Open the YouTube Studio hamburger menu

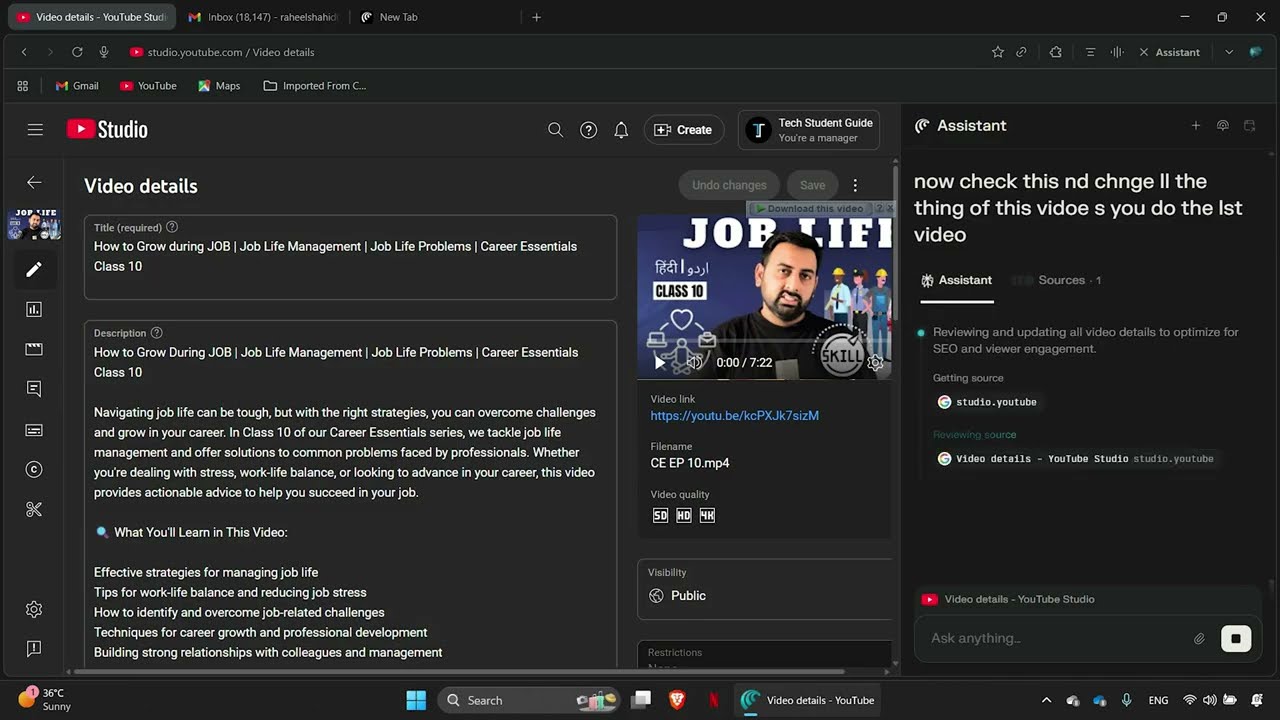pyautogui.click(x=35, y=129)
